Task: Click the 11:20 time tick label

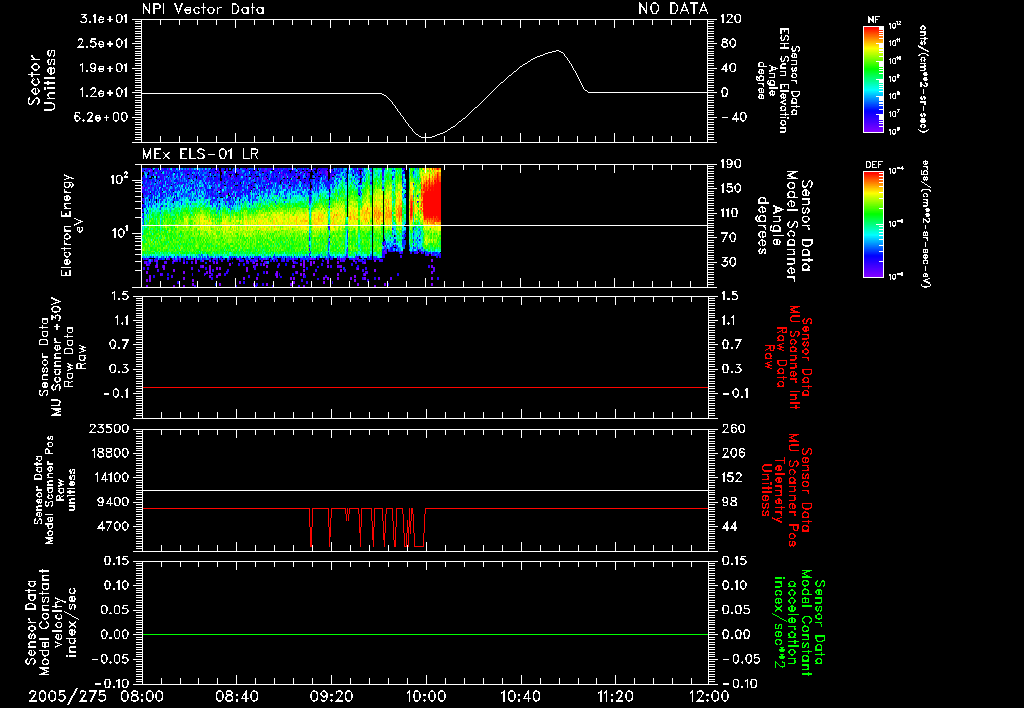Action: [614, 696]
